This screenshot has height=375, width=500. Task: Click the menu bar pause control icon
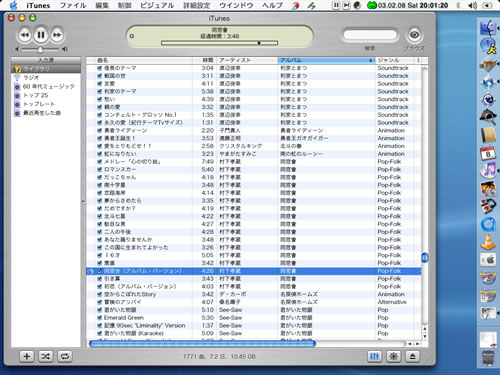click(x=336, y=5)
